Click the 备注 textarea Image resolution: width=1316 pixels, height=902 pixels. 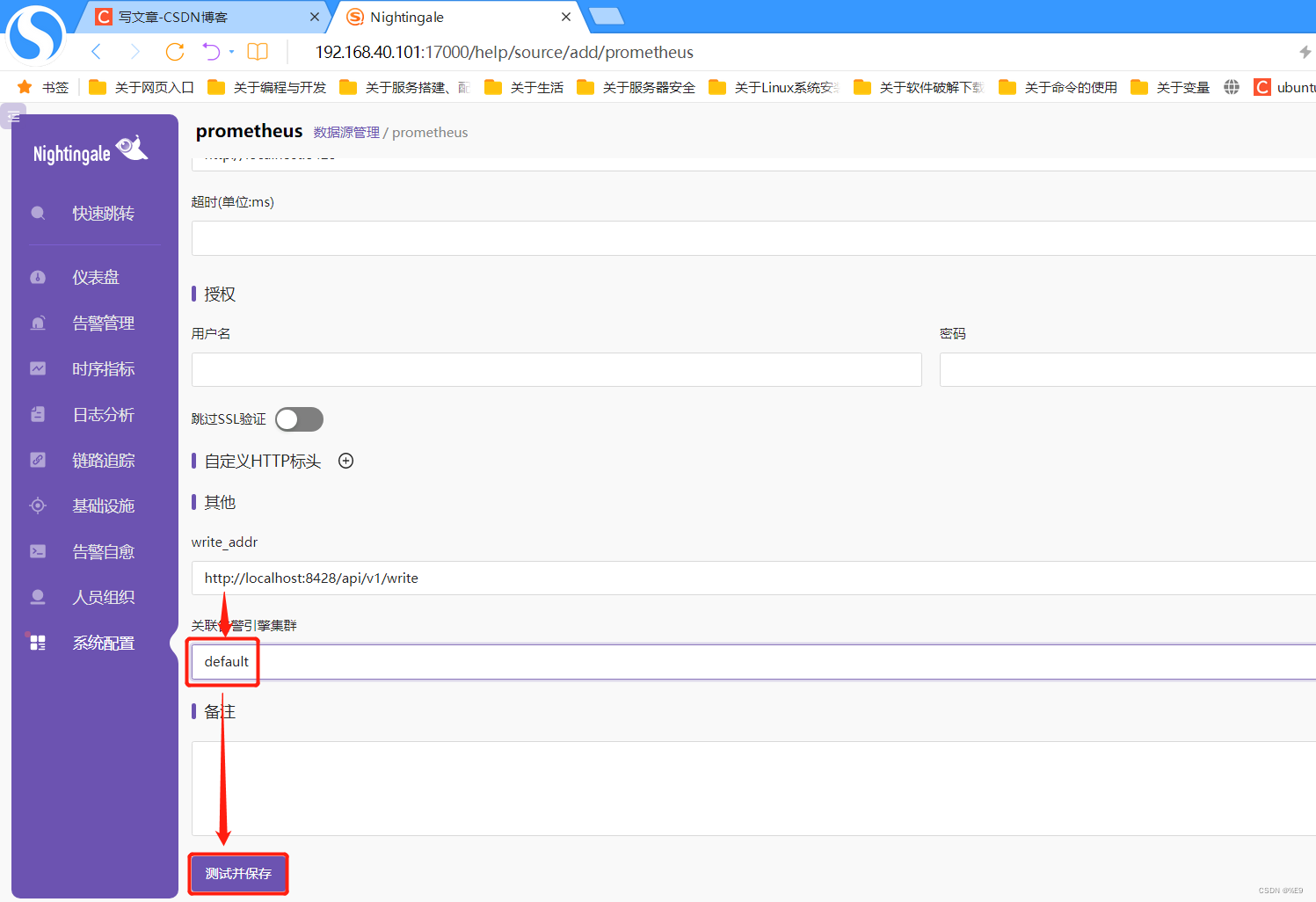(x=753, y=789)
